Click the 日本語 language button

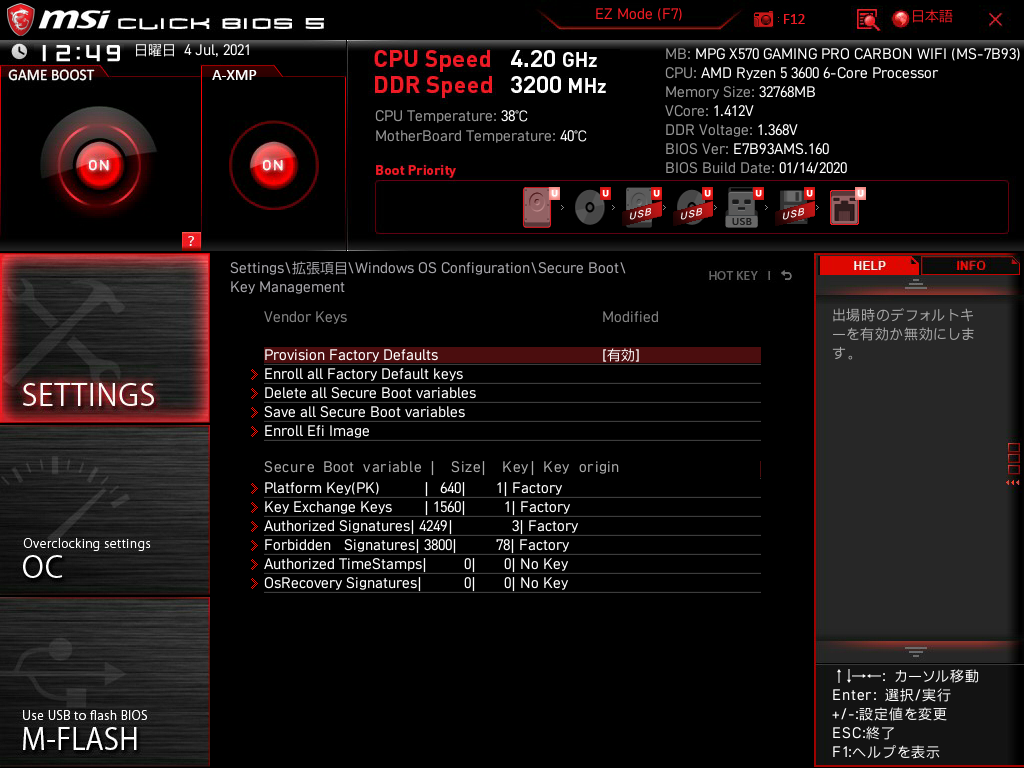(x=932, y=18)
